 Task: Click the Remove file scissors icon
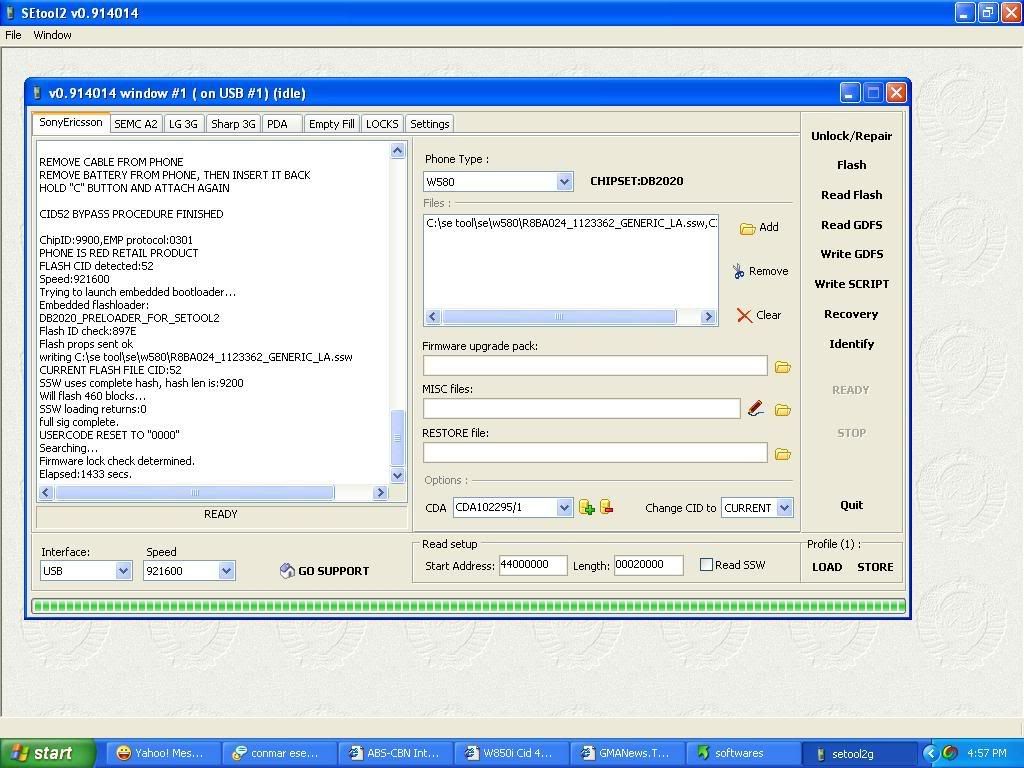pos(738,271)
